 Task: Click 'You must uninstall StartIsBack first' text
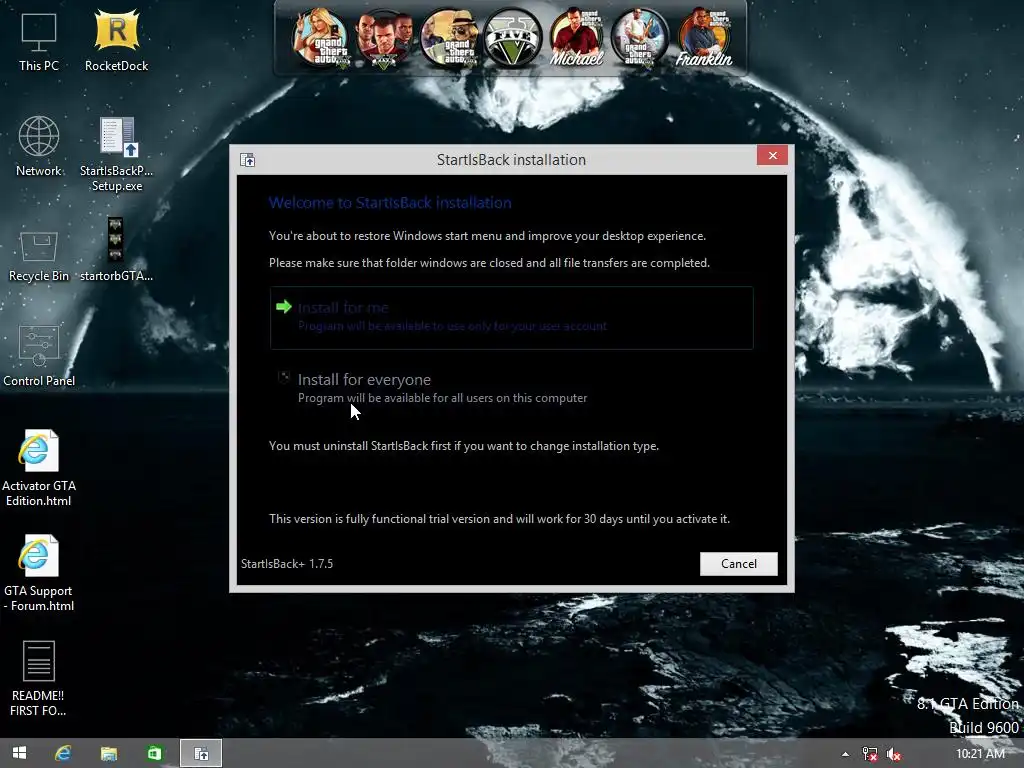pos(464,446)
